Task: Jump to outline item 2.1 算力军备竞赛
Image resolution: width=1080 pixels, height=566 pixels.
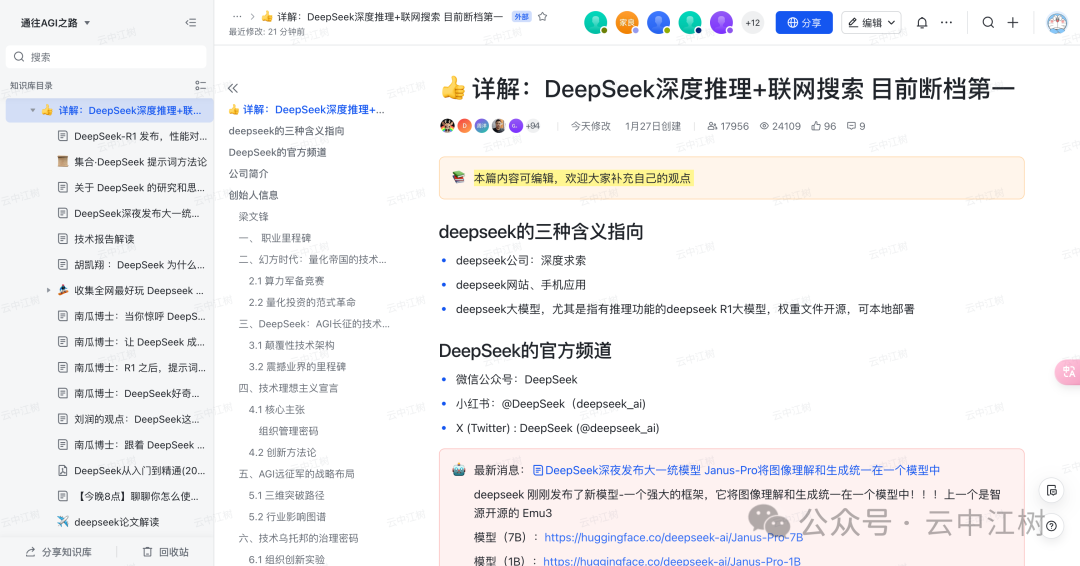Action: tap(287, 281)
